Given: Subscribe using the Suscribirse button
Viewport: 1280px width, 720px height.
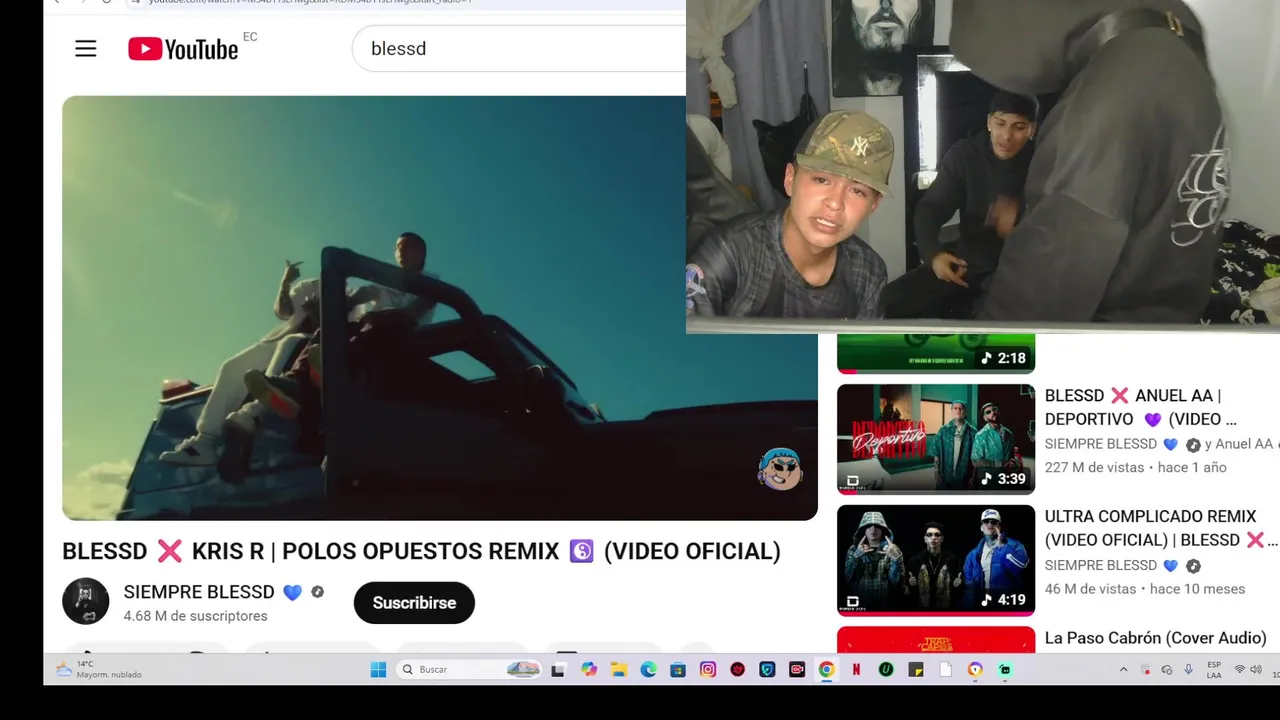Looking at the screenshot, I should 414,603.
